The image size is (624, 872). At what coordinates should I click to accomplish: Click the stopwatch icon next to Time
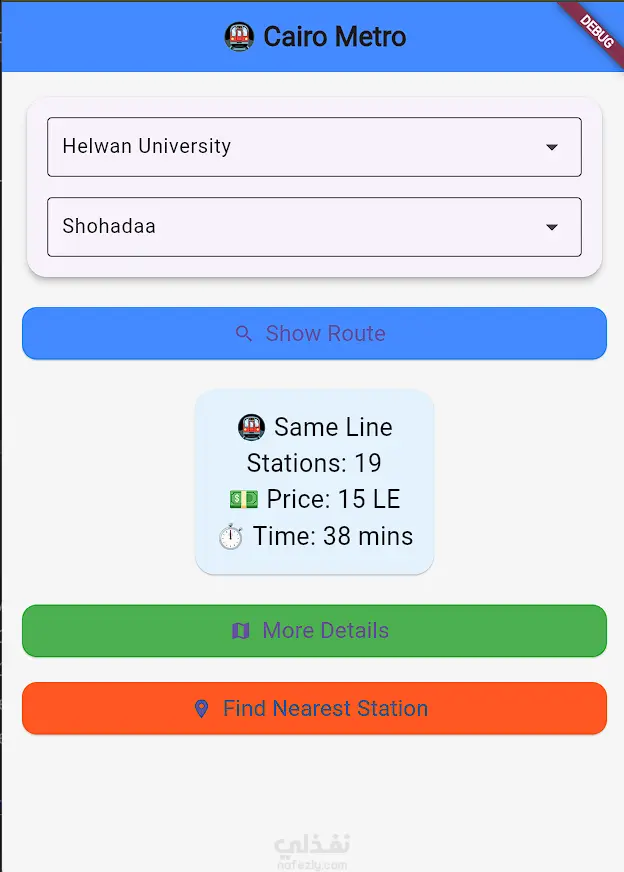point(231,536)
